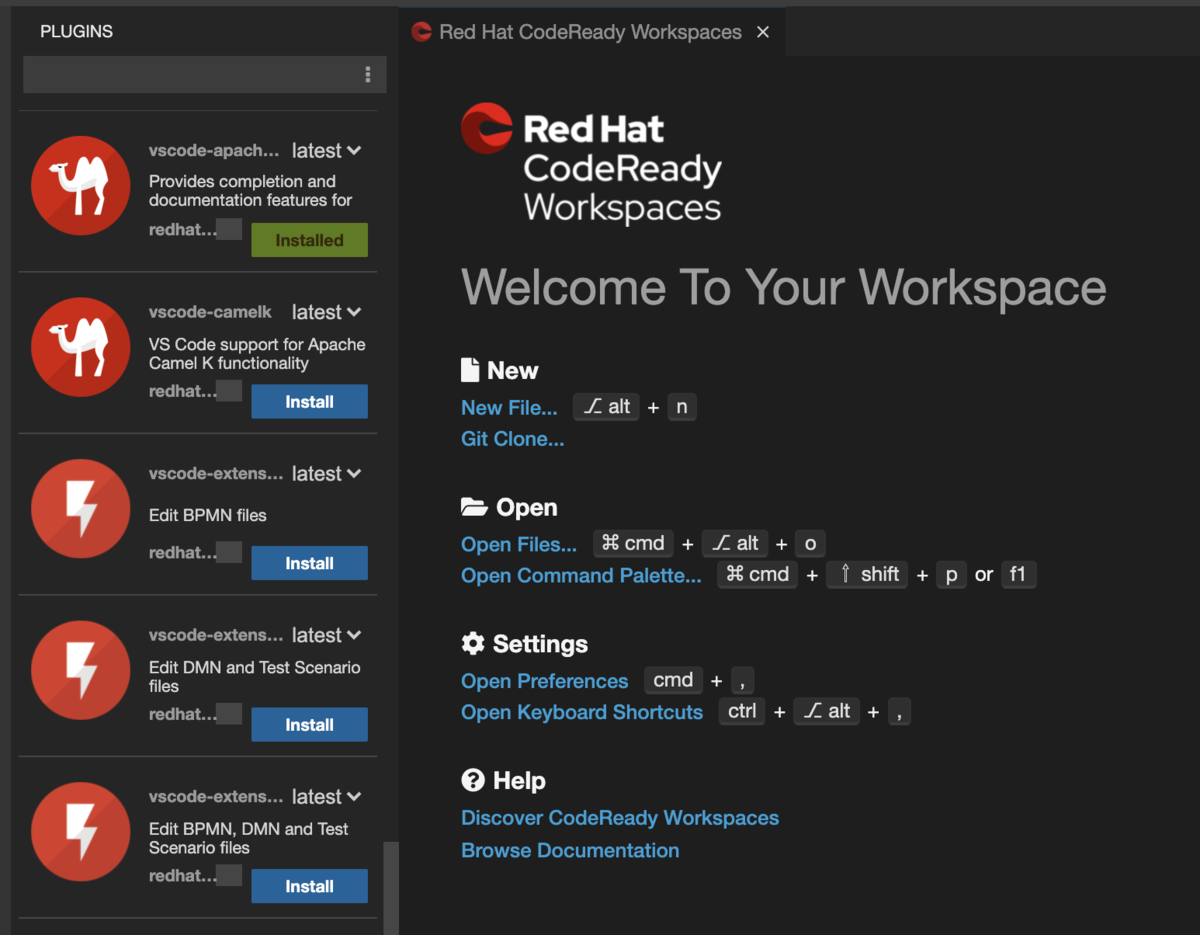Click Discover CodeReady Workspaces link

click(620, 818)
